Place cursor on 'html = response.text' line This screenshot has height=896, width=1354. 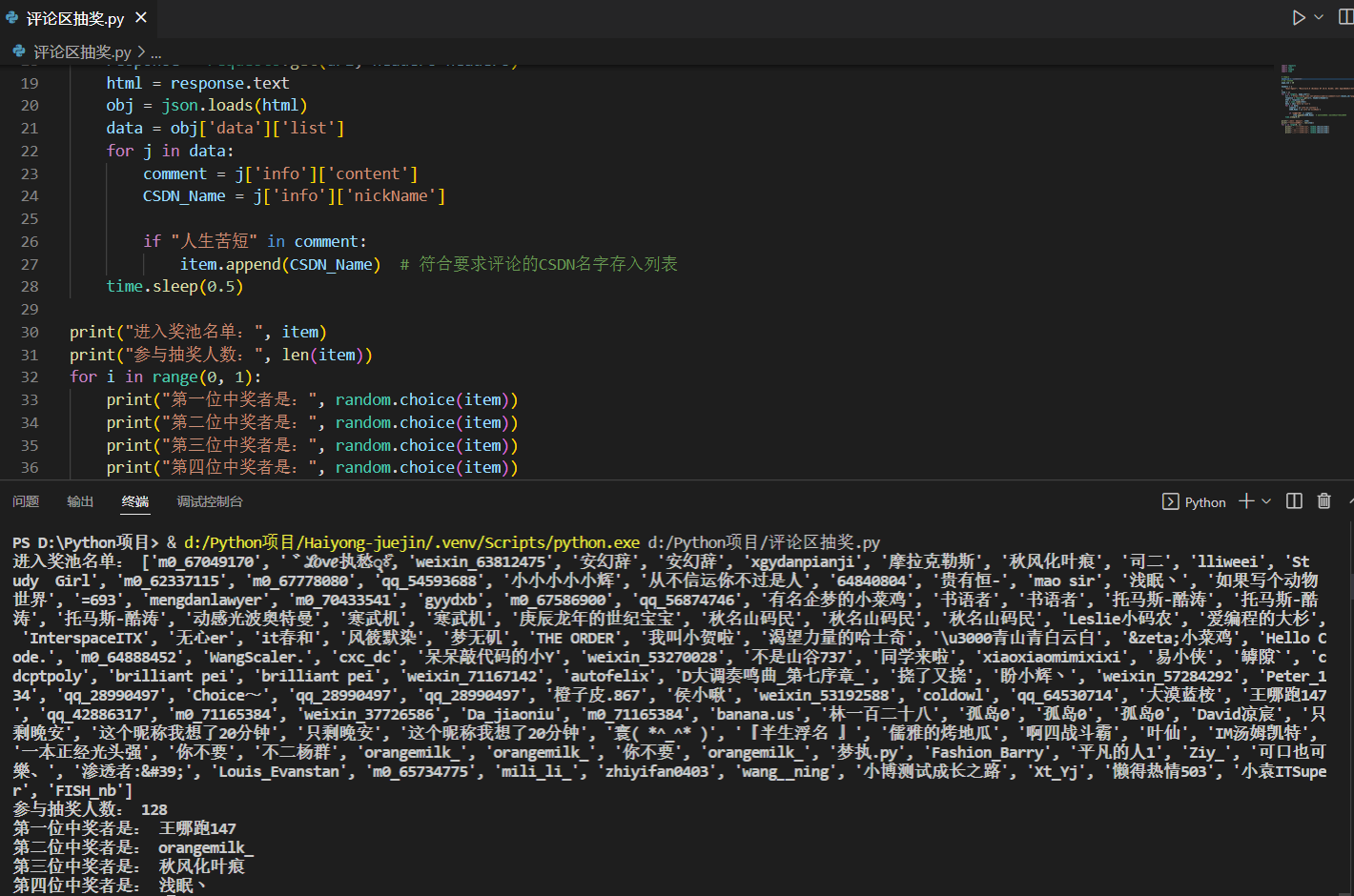(x=197, y=83)
